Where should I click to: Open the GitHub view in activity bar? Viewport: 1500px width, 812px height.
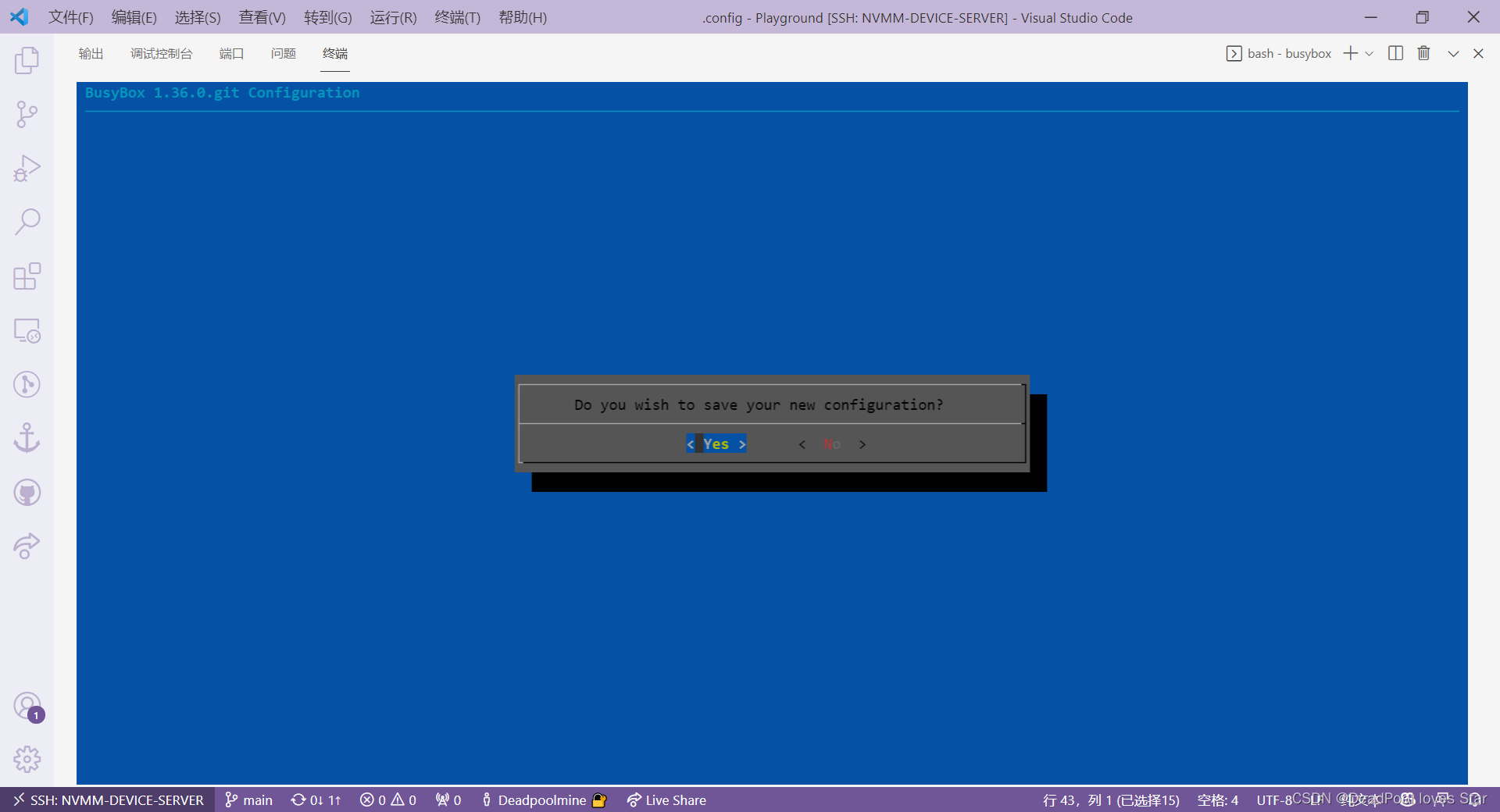point(27,493)
